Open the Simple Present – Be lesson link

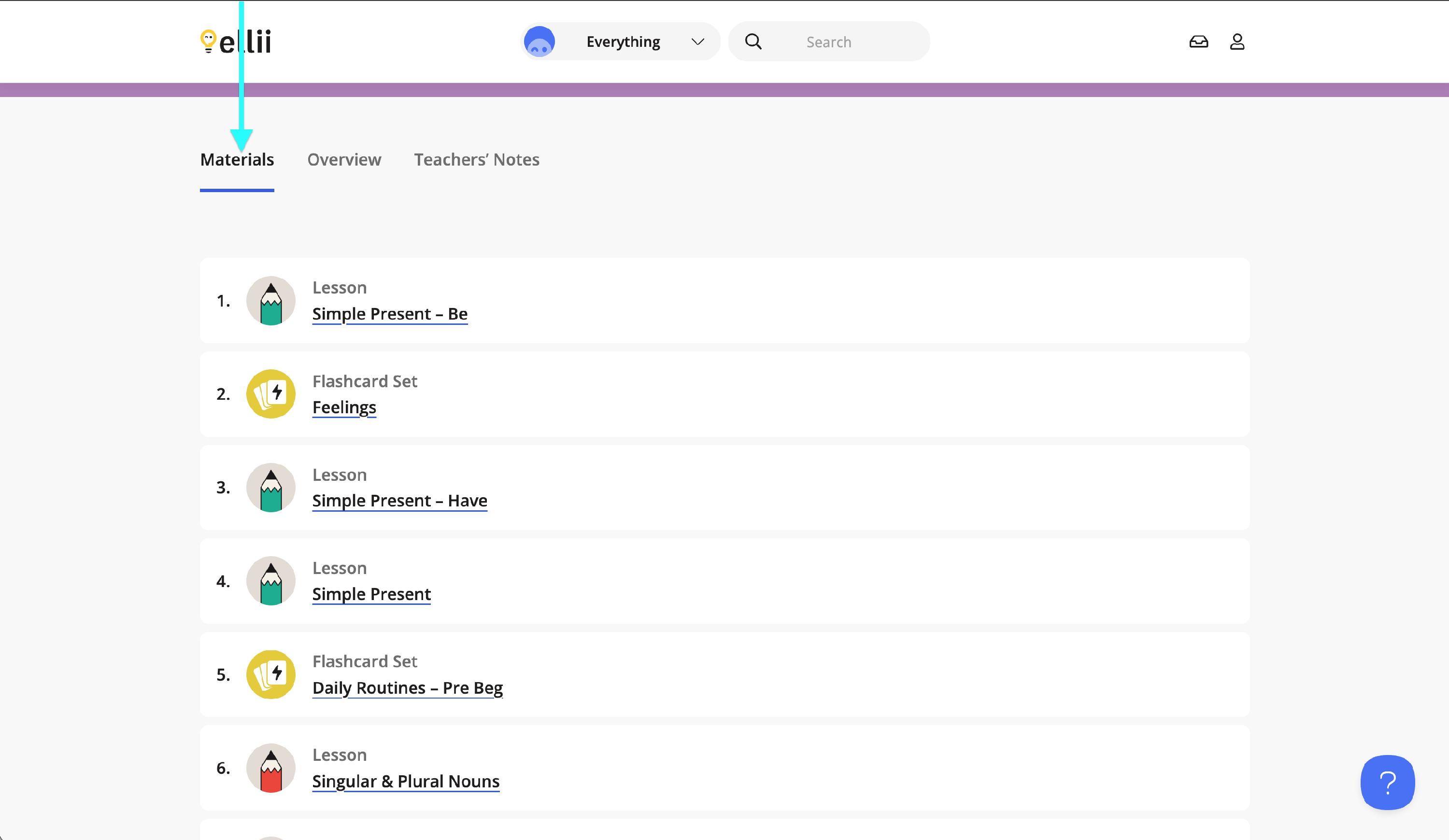(390, 314)
